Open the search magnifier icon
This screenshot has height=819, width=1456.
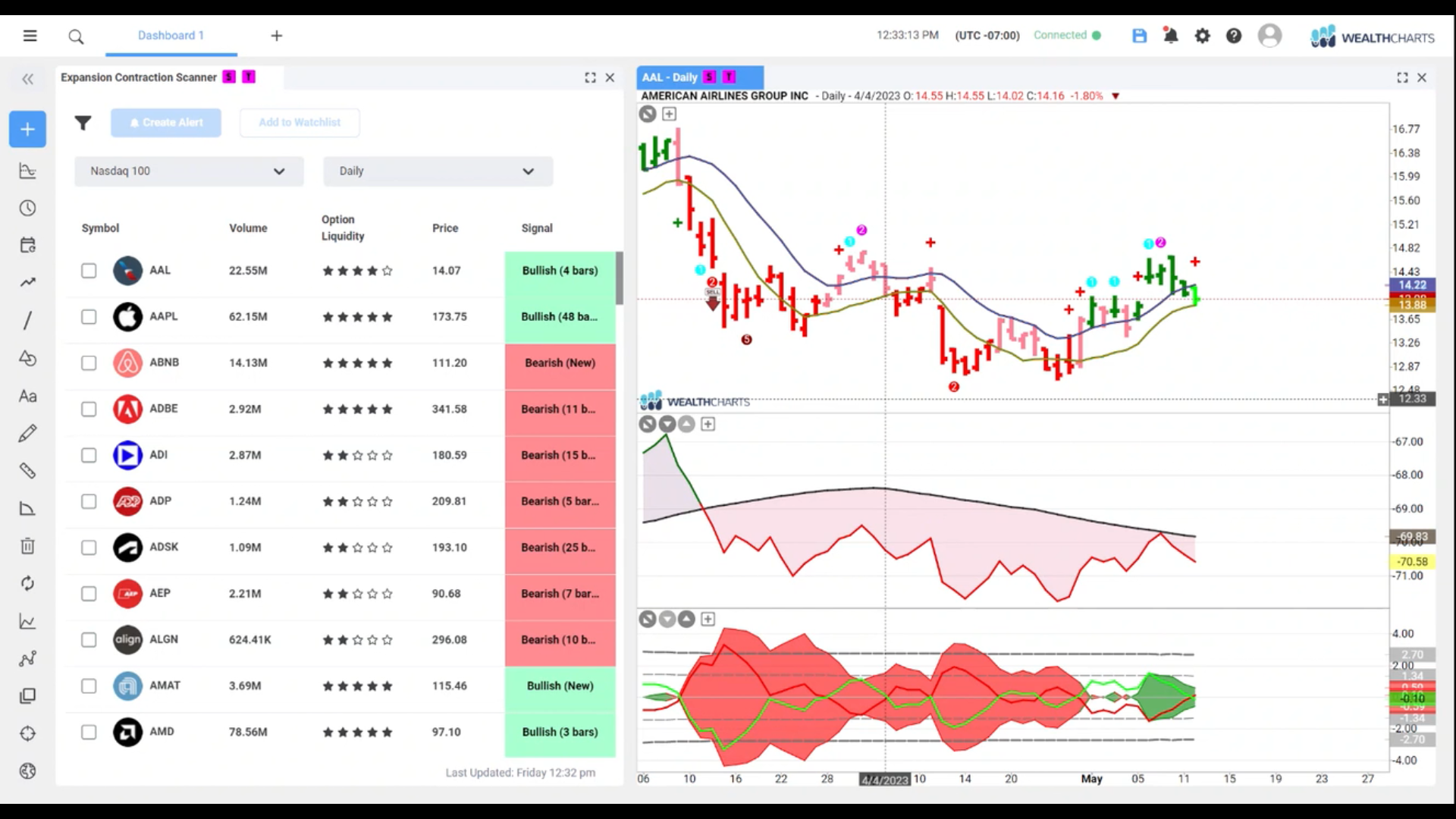pos(76,36)
